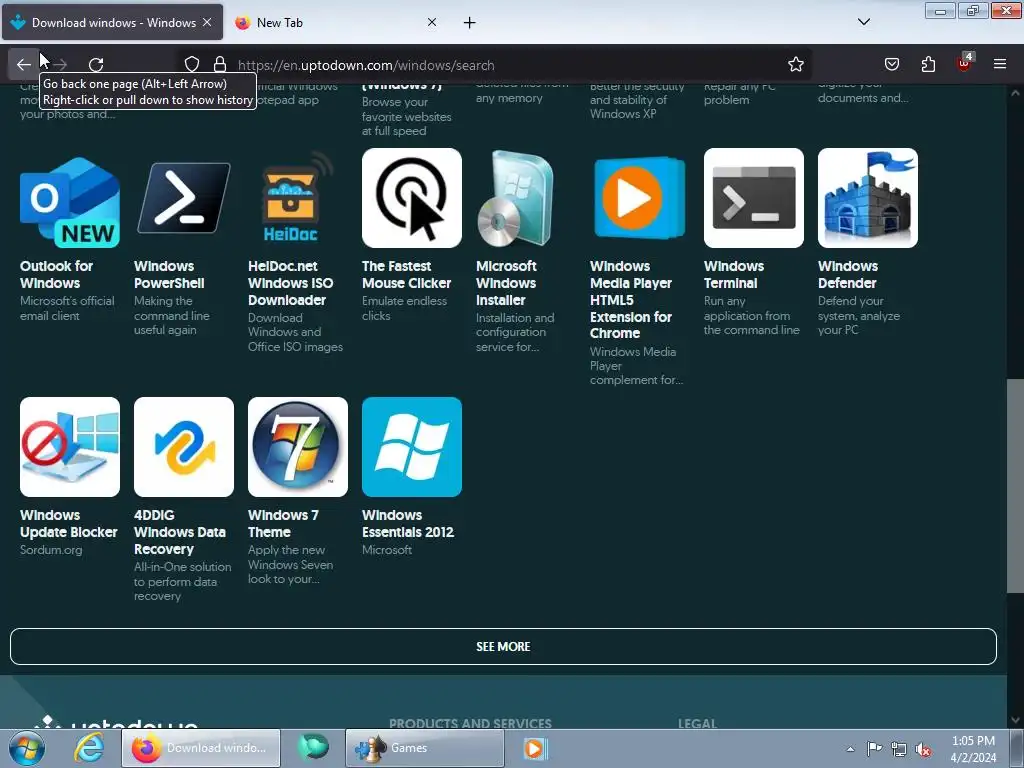Click 'Emulate endless clicks' description
Screen dimensions: 1024x768
point(404,308)
